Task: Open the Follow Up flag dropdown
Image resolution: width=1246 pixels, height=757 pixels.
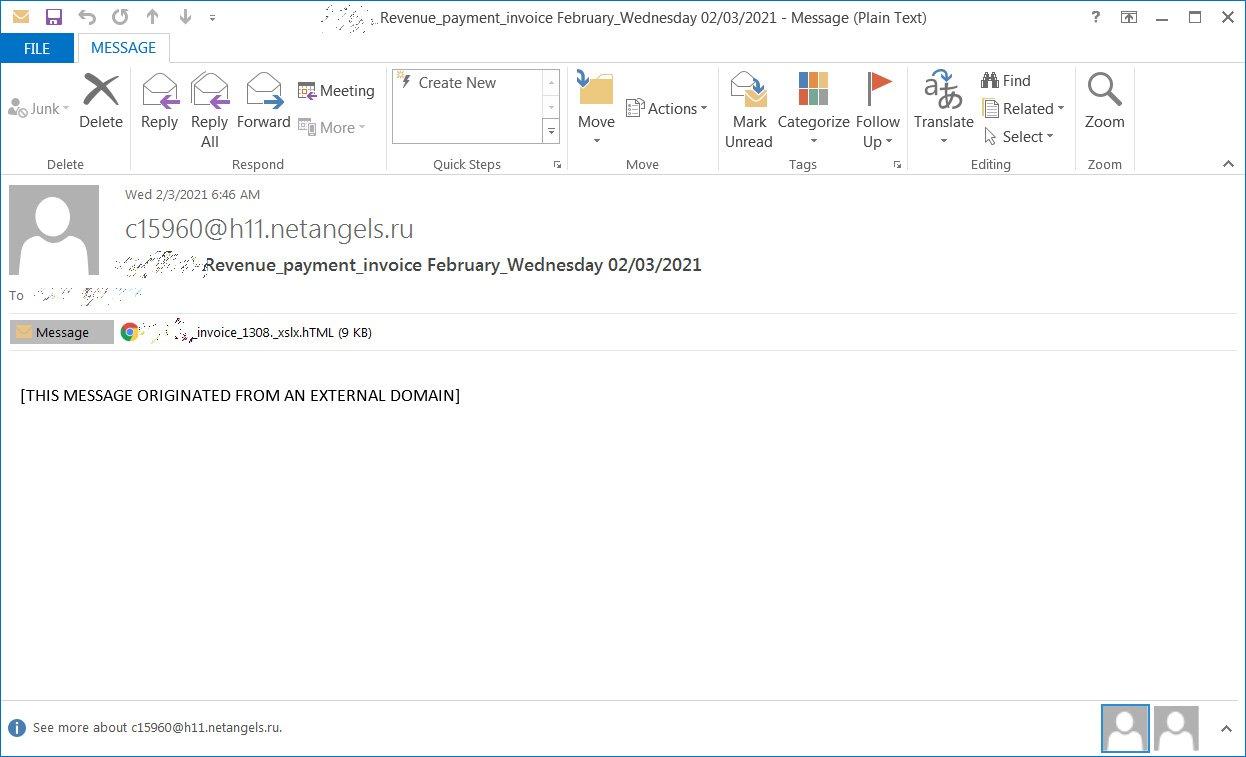Action: tap(877, 108)
